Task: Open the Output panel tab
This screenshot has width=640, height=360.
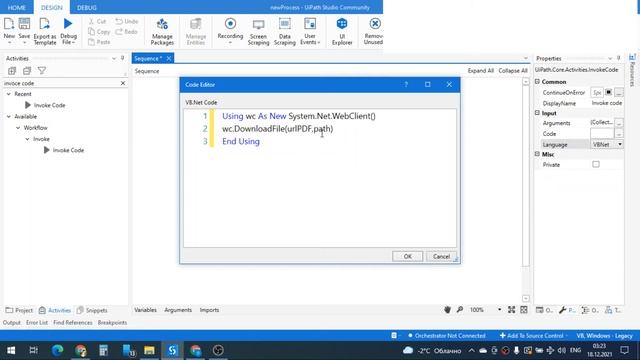Action: pos(11,322)
